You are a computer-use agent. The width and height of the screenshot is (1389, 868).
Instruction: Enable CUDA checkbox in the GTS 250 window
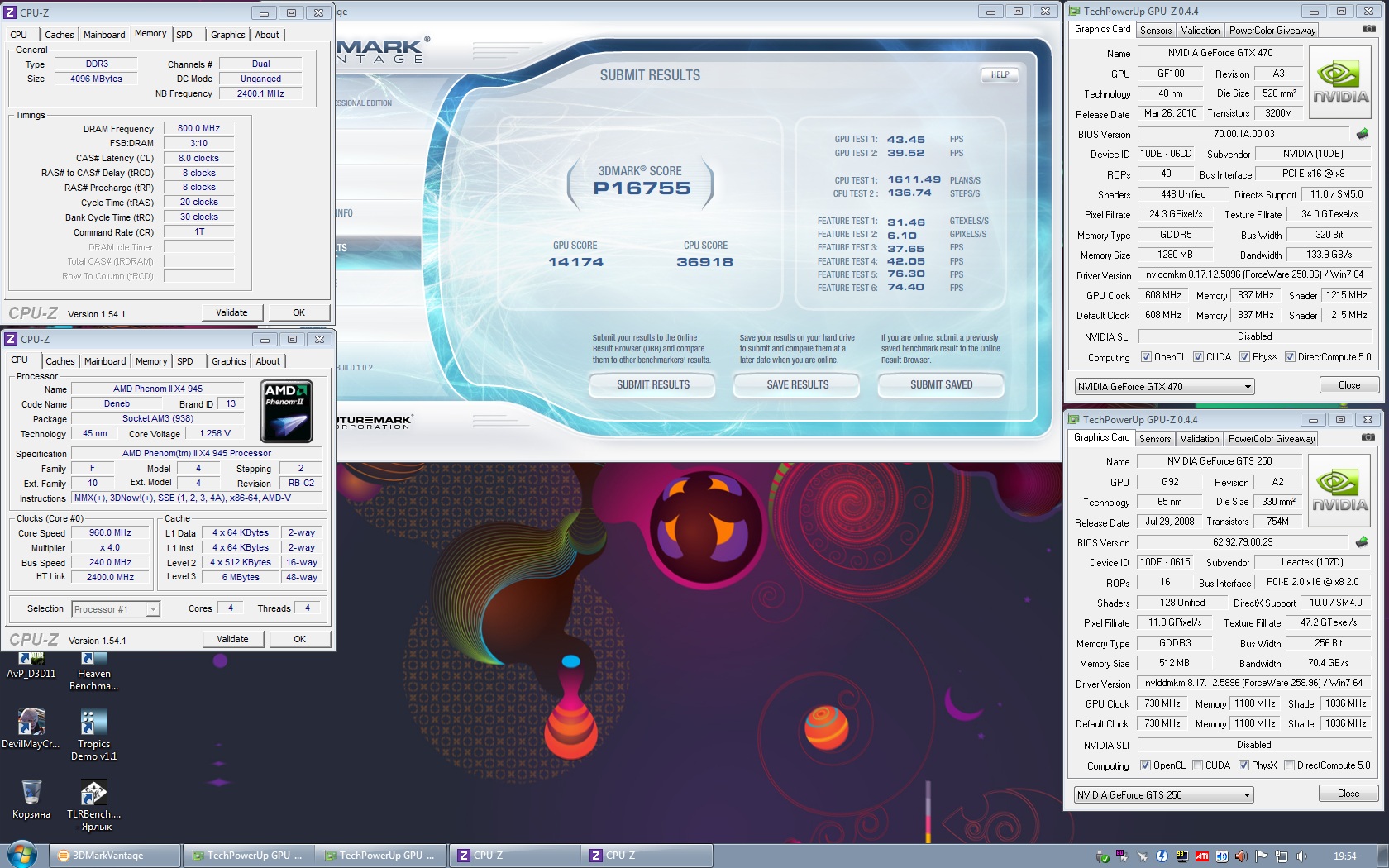coord(1197,765)
